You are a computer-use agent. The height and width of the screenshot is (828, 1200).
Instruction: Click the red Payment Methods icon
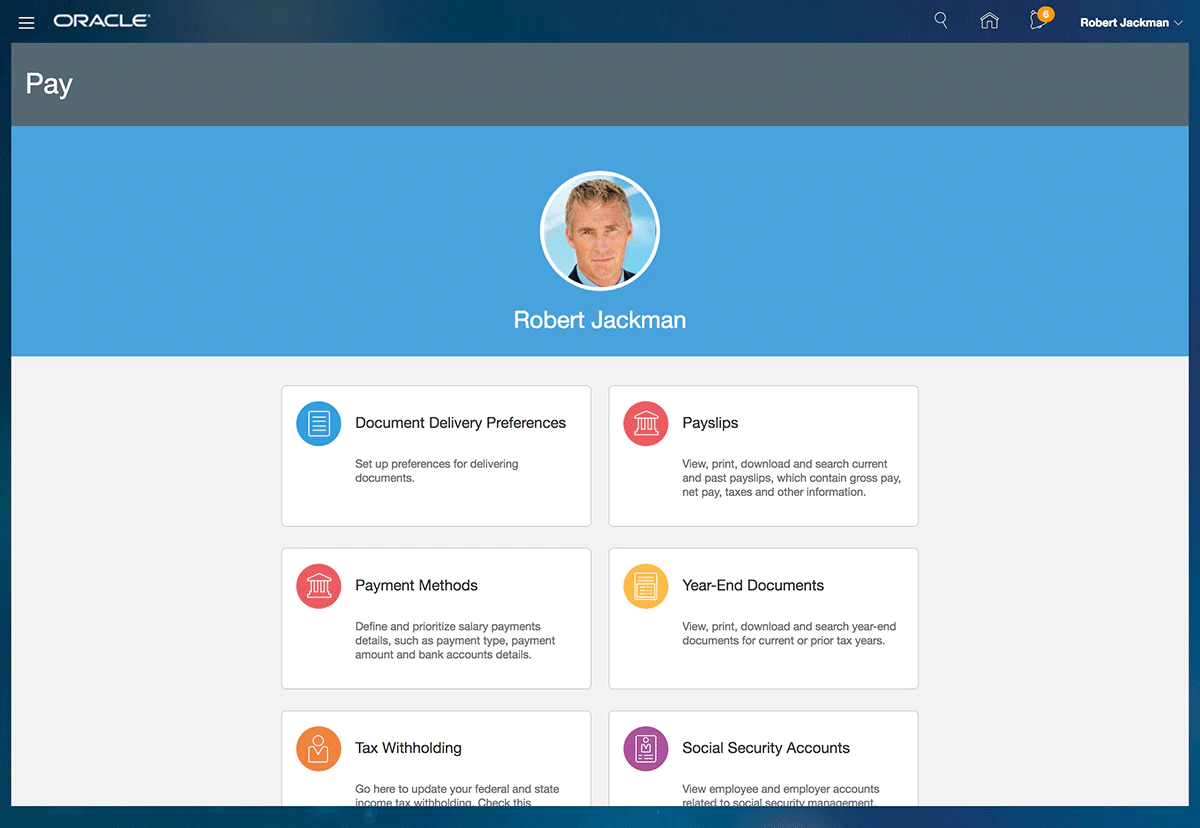pos(319,586)
